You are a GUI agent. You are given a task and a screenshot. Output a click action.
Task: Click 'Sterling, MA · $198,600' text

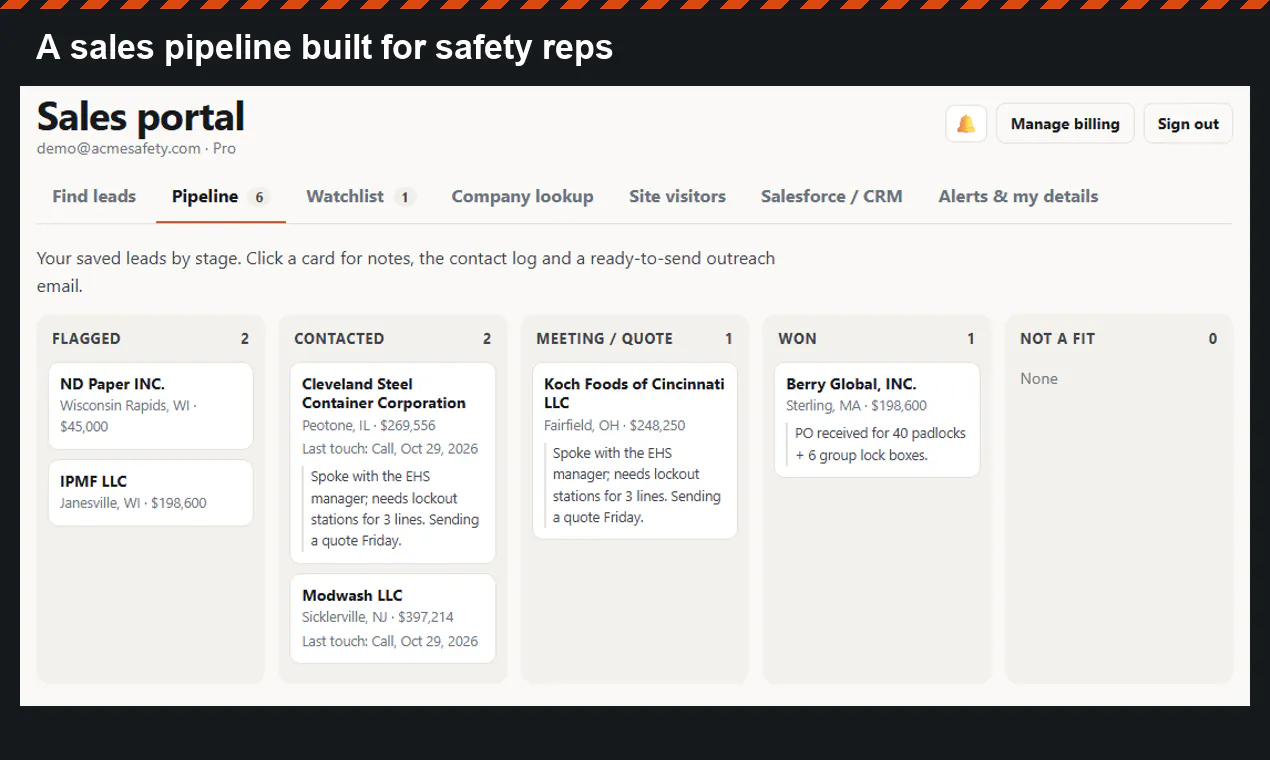pyautogui.click(x=856, y=406)
